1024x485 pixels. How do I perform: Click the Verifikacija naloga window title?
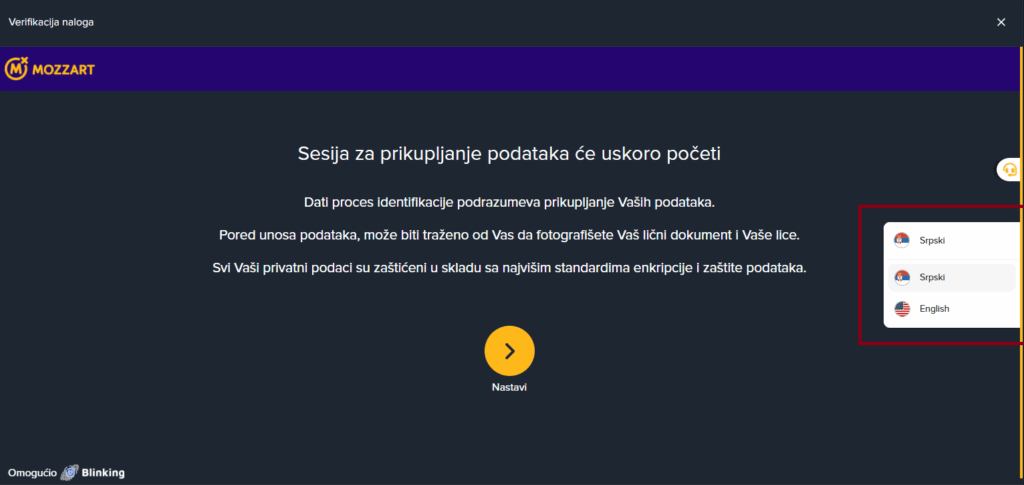click(x=51, y=22)
